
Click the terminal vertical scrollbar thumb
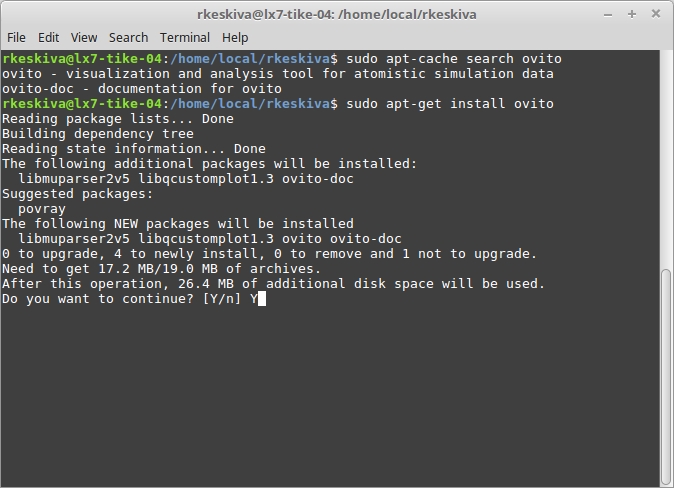(666, 376)
